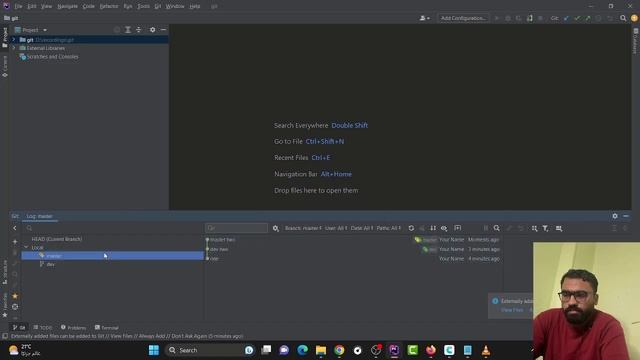
Task: Open File Explorer from taskbar
Action: click(321, 350)
